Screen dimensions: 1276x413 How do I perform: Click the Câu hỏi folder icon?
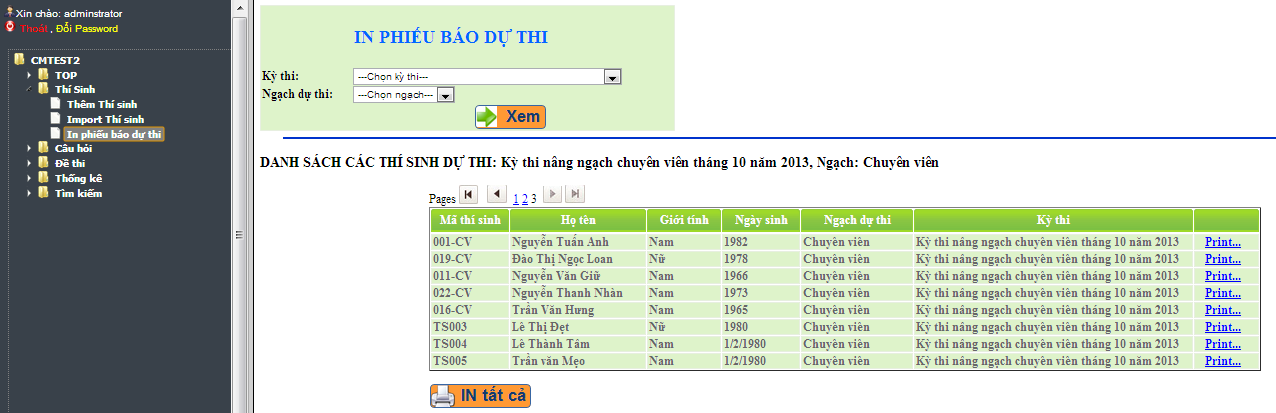(x=43, y=148)
